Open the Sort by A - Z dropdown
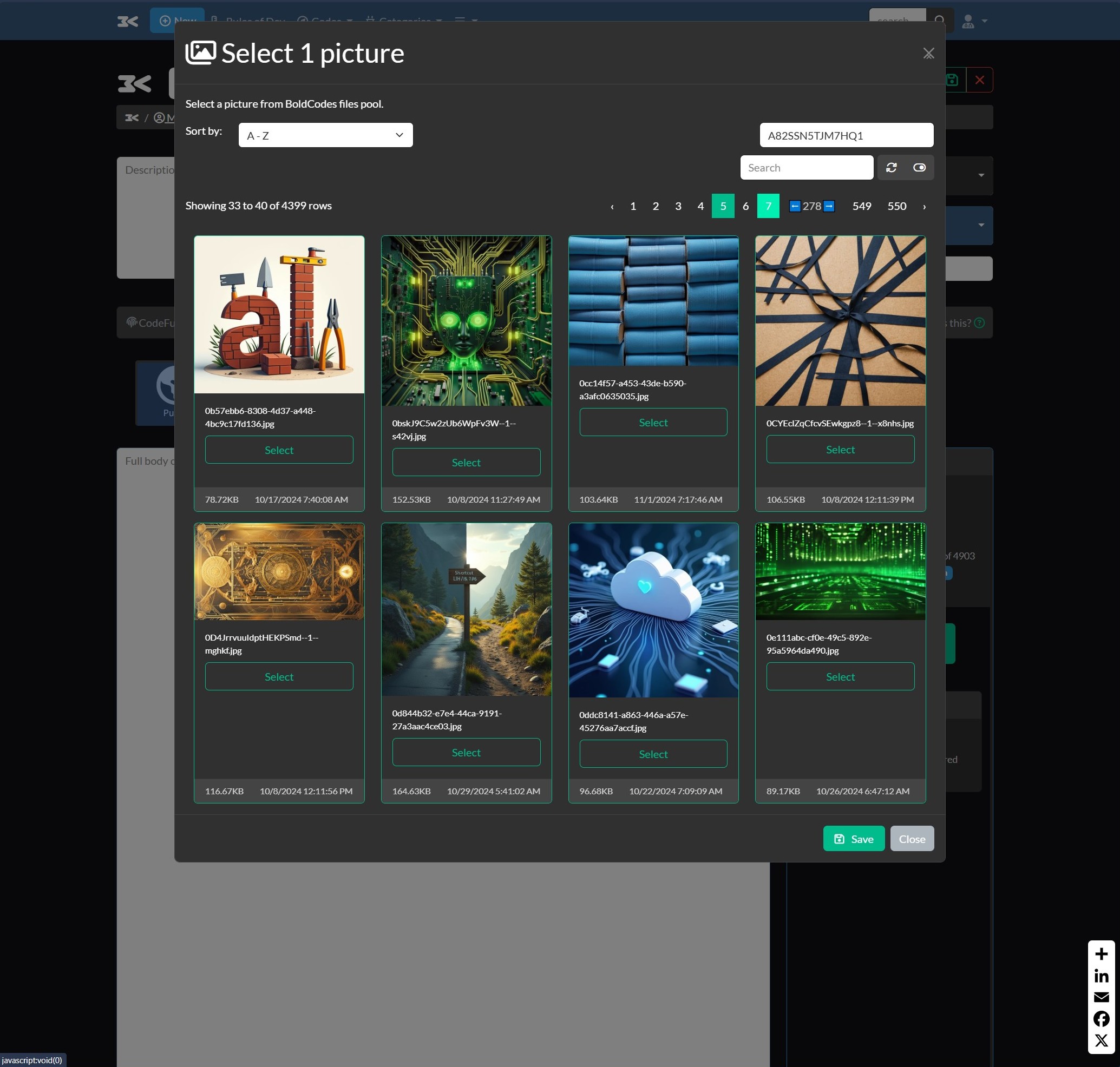 coord(325,135)
